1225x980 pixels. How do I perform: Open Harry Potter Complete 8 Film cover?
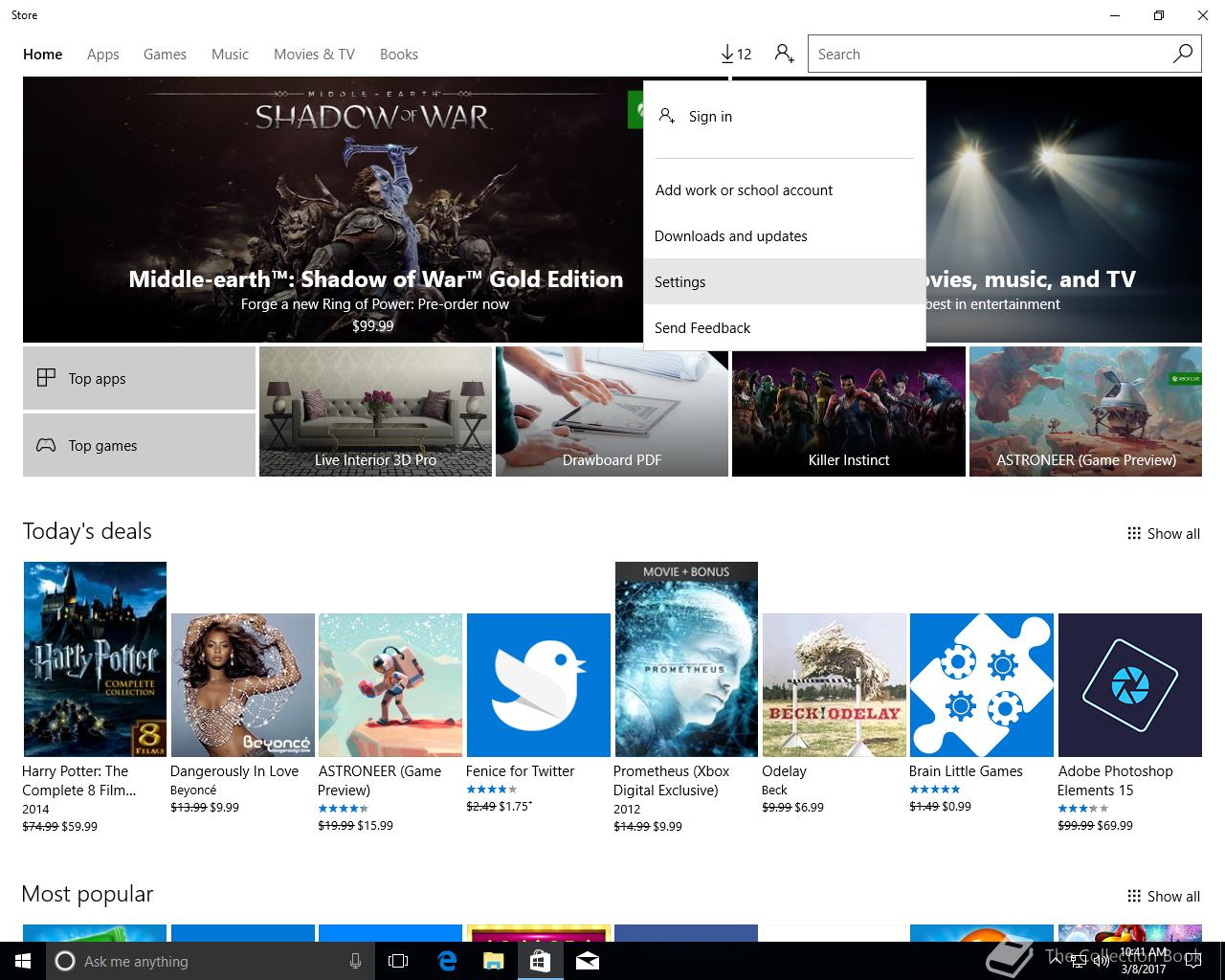tap(95, 659)
